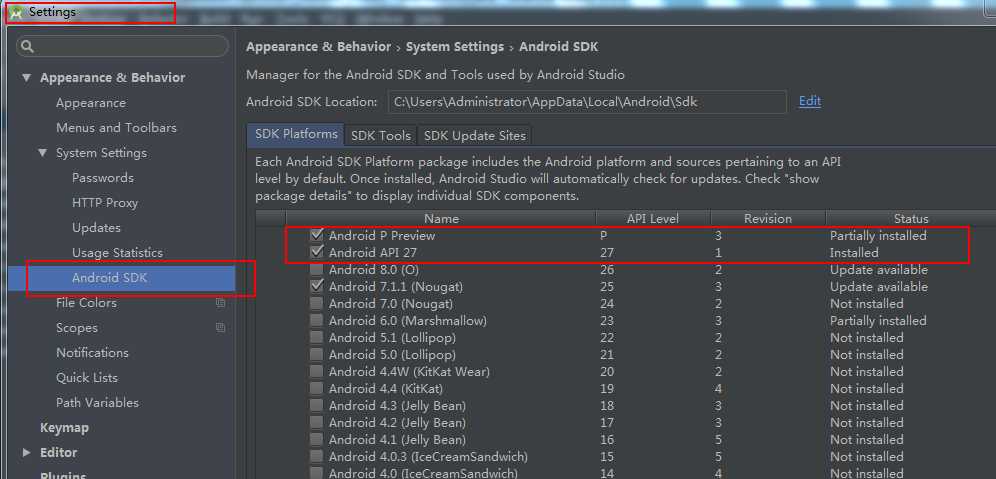
Task: Check the Android 4.3 (Jelly Bean) checkbox
Action: tap(316, 405)
